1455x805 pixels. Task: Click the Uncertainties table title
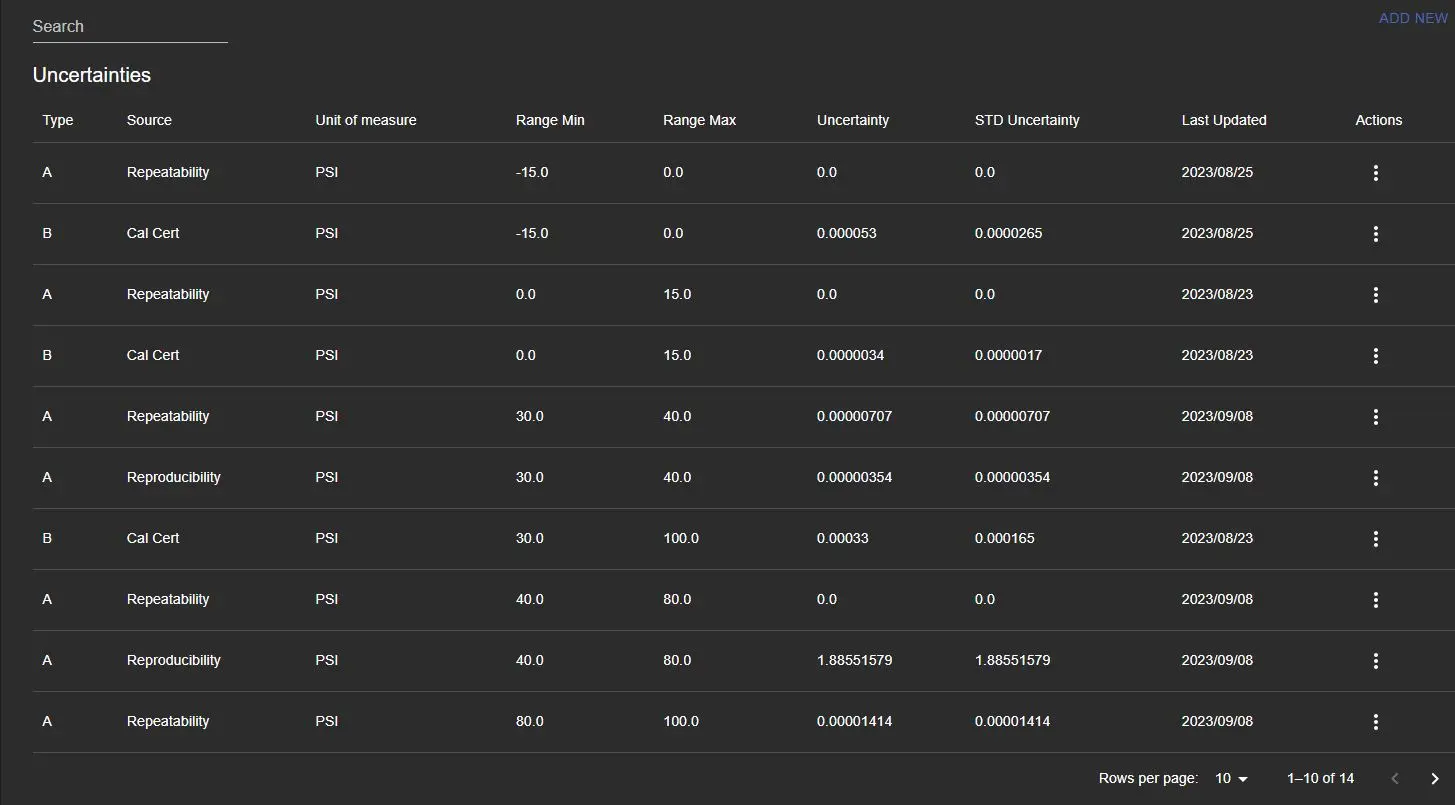point(92,75)
